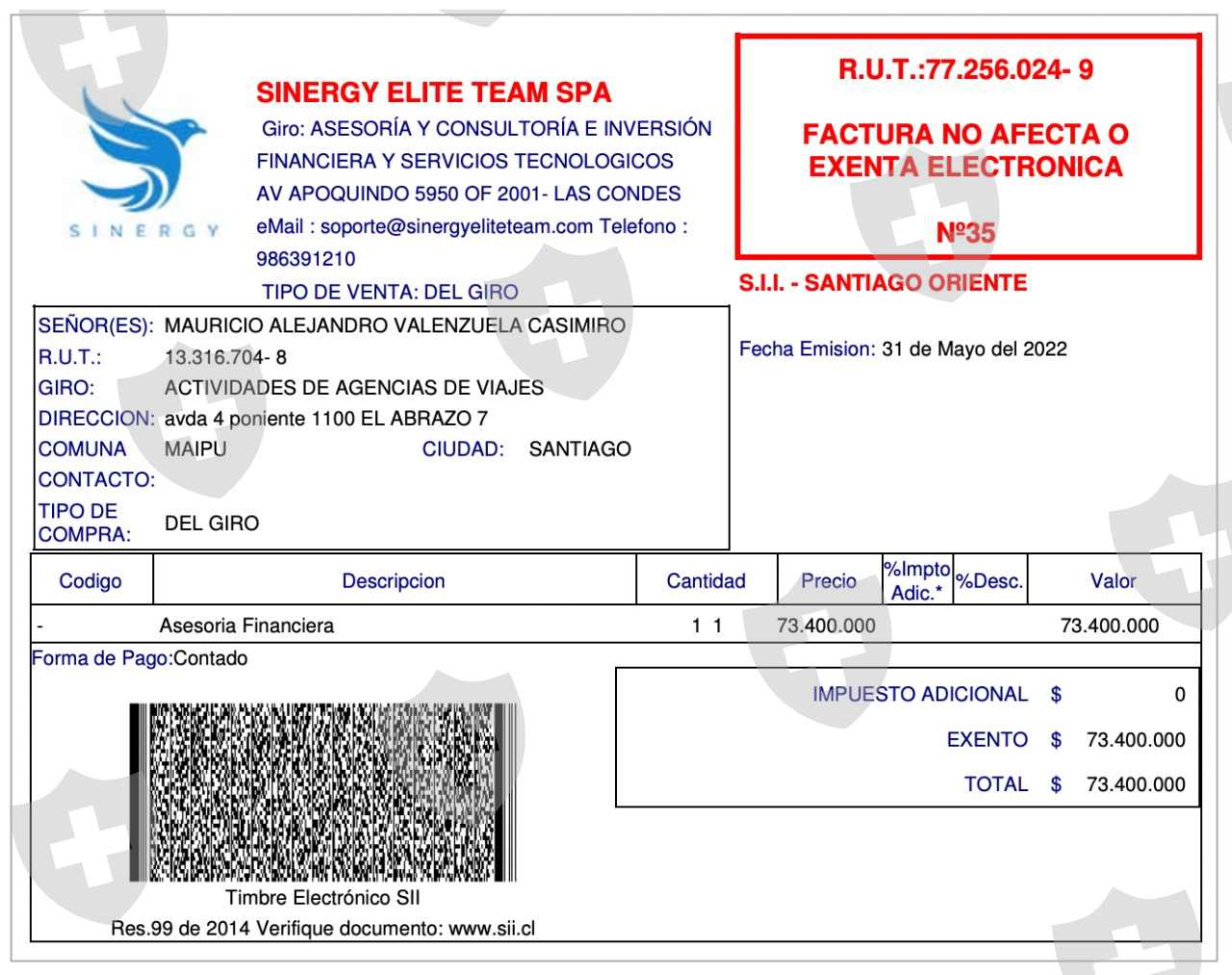
Task: Click the Asesoria Financiera line item
Action: (246, 626)
